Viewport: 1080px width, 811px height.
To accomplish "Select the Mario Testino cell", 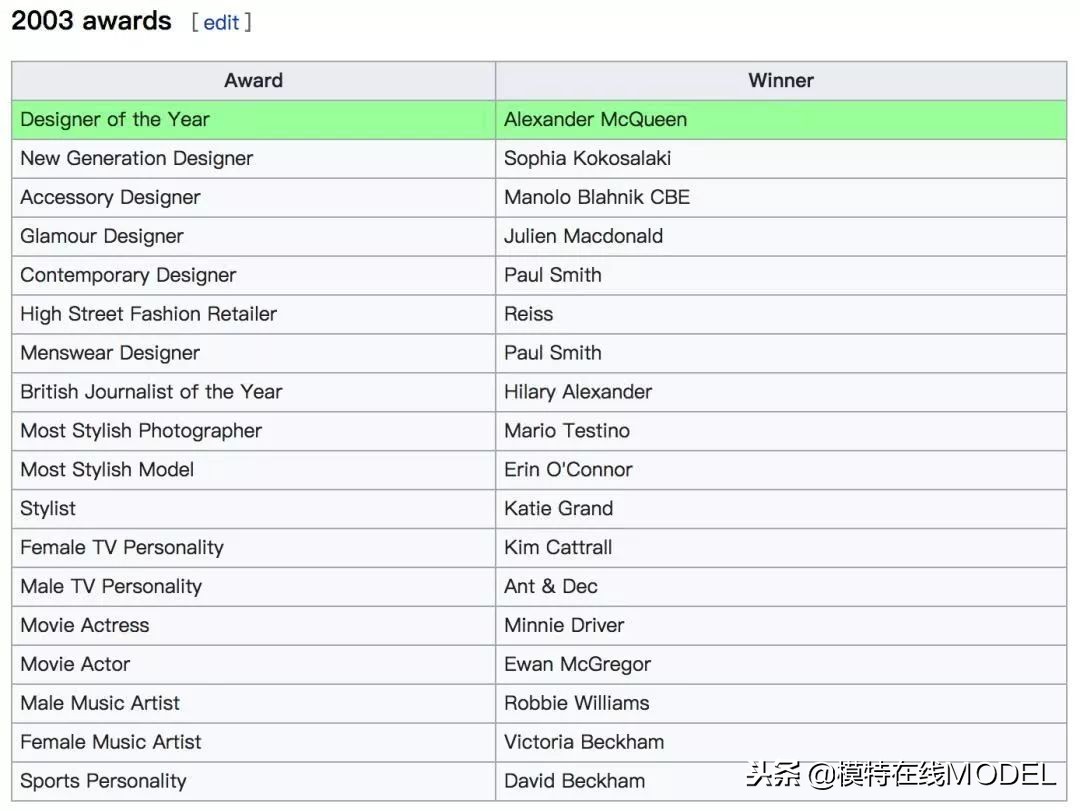I will [x=567, y=431].
